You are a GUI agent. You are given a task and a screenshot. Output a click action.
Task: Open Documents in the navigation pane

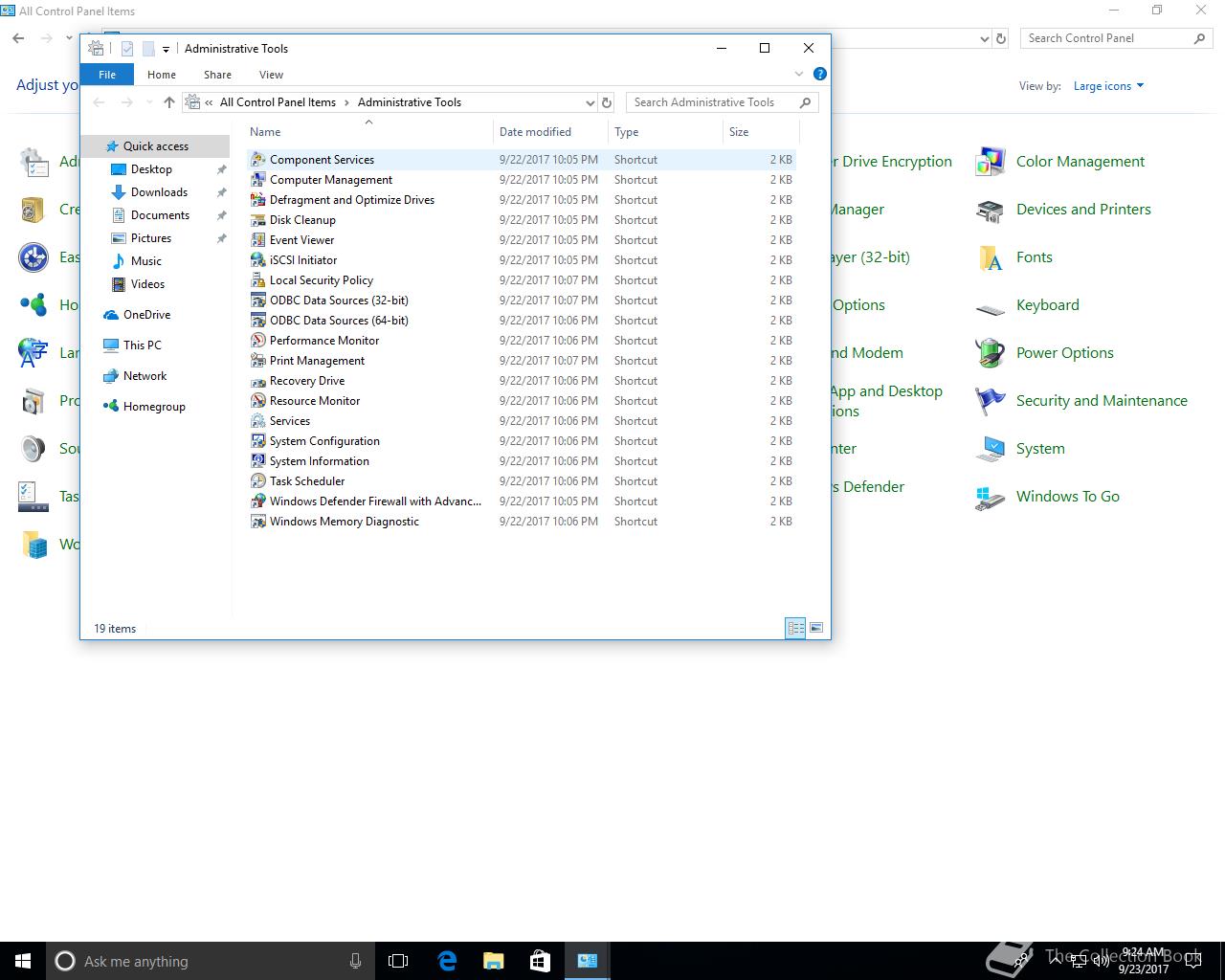point(160,215)
